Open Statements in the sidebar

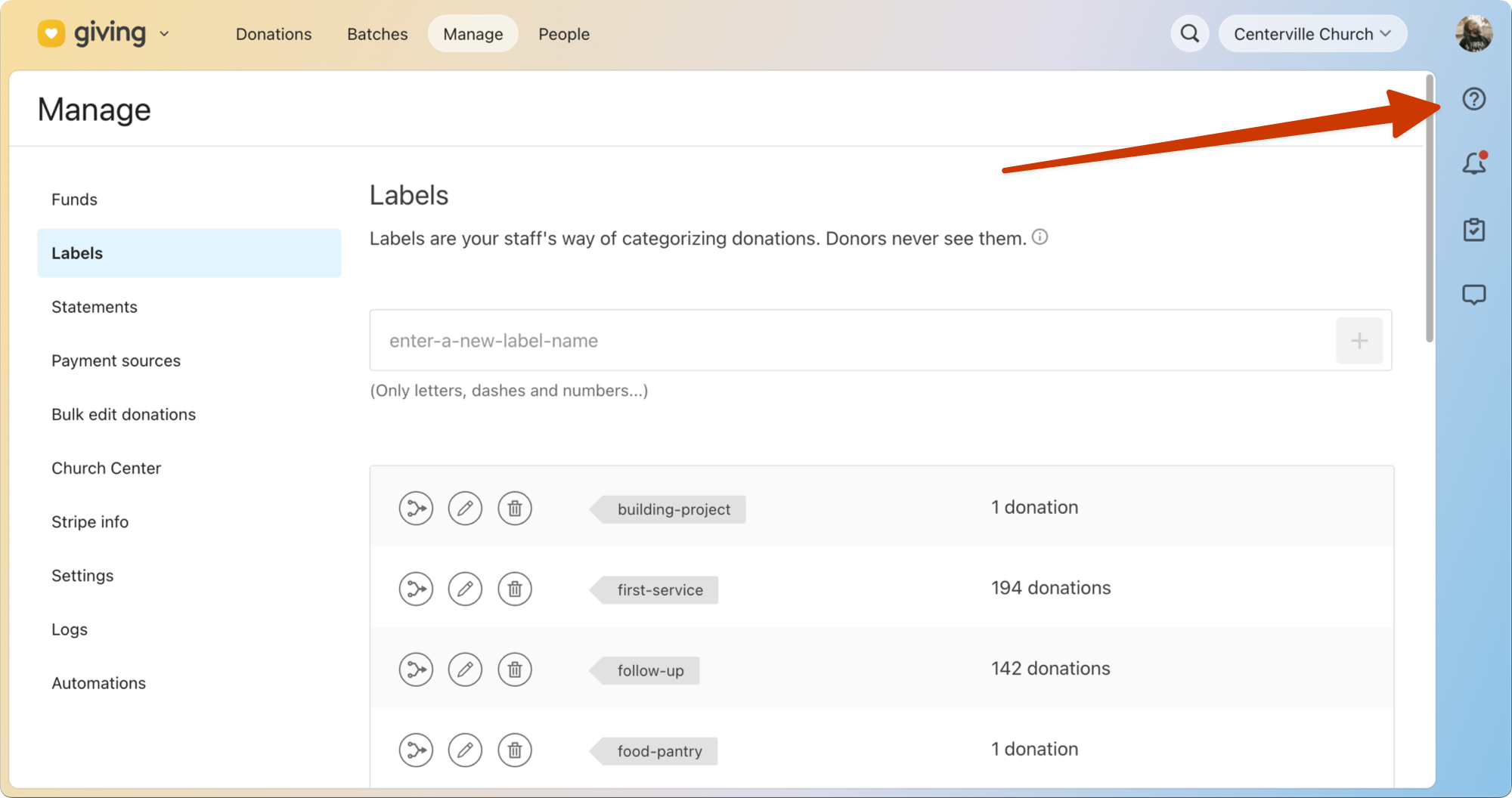tap(94, 307)
